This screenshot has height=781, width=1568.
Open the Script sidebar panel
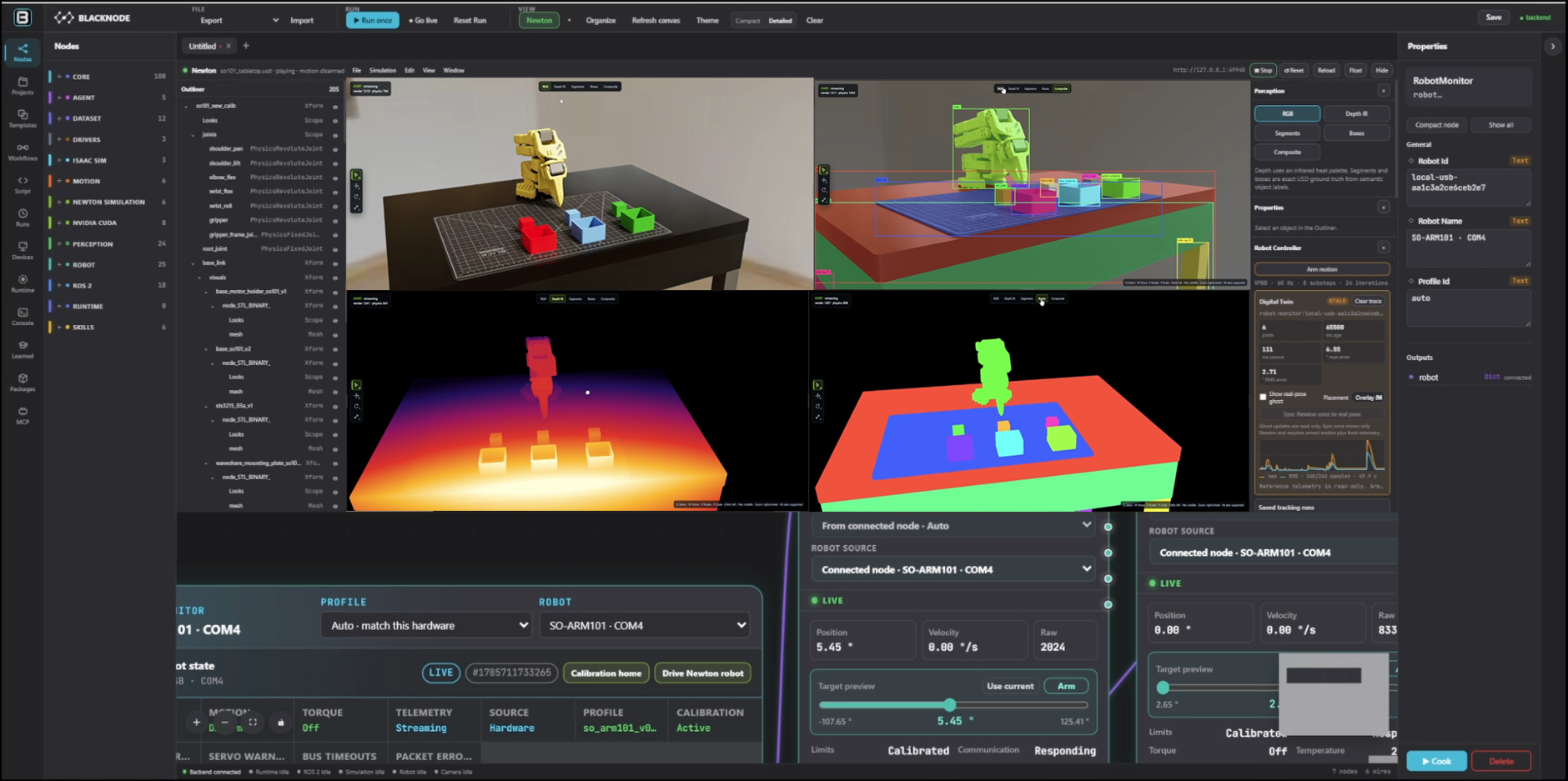(23, 184)
